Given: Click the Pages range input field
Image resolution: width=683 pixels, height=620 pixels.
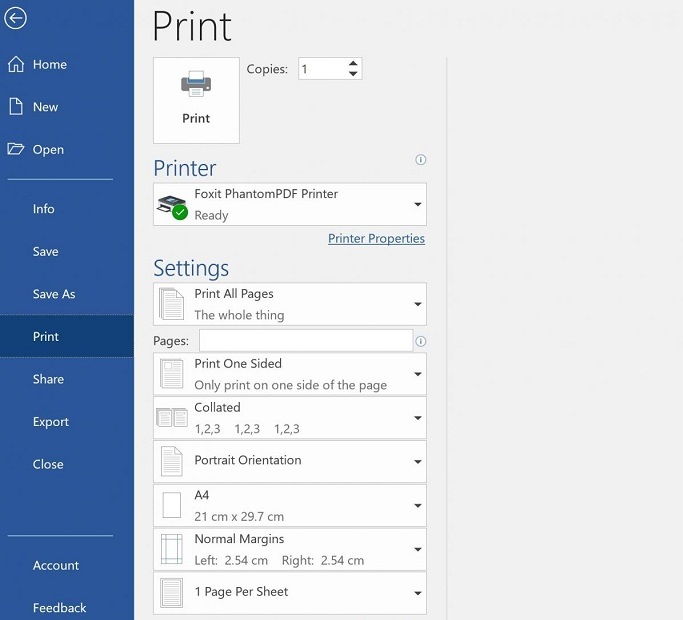Looking at the screenshot, I should (306, 341).
